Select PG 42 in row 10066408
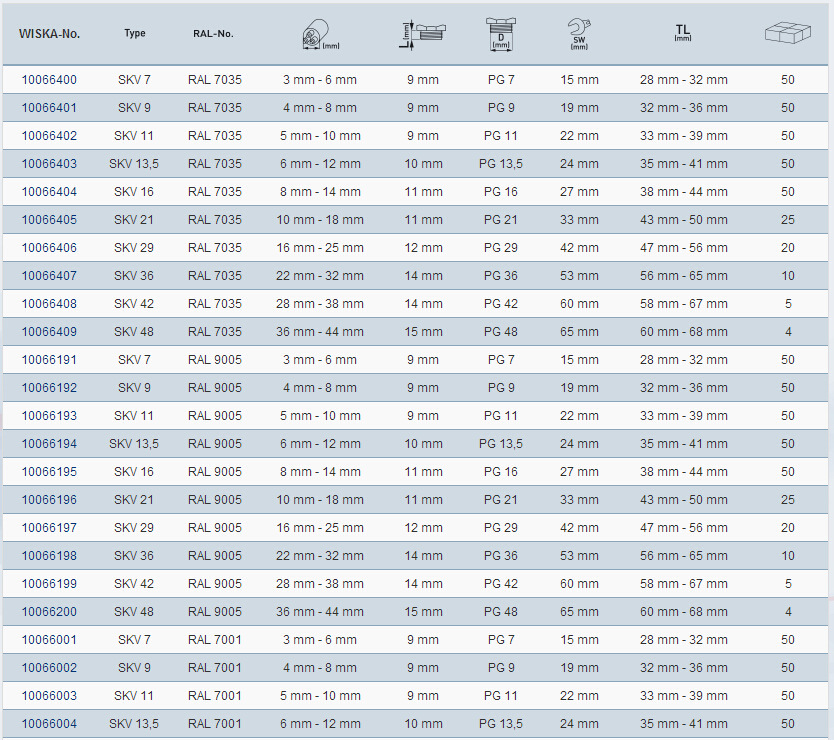Viewport: 834px width, 740px height. 501,304
